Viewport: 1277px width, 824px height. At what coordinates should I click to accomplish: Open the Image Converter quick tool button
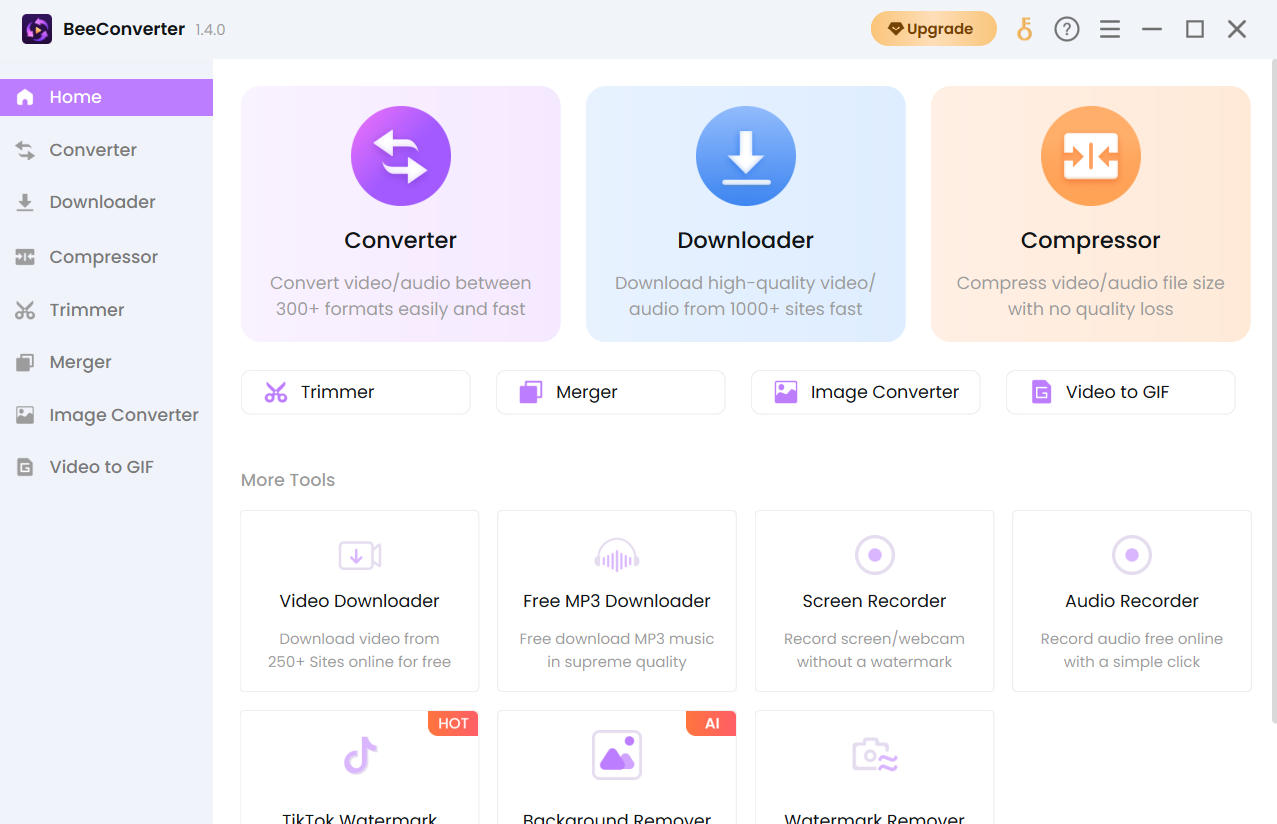coord(865,392)
